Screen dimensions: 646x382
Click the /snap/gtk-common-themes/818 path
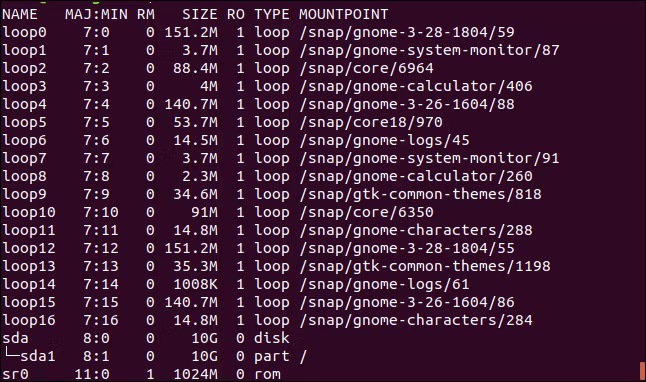point(421,194)
